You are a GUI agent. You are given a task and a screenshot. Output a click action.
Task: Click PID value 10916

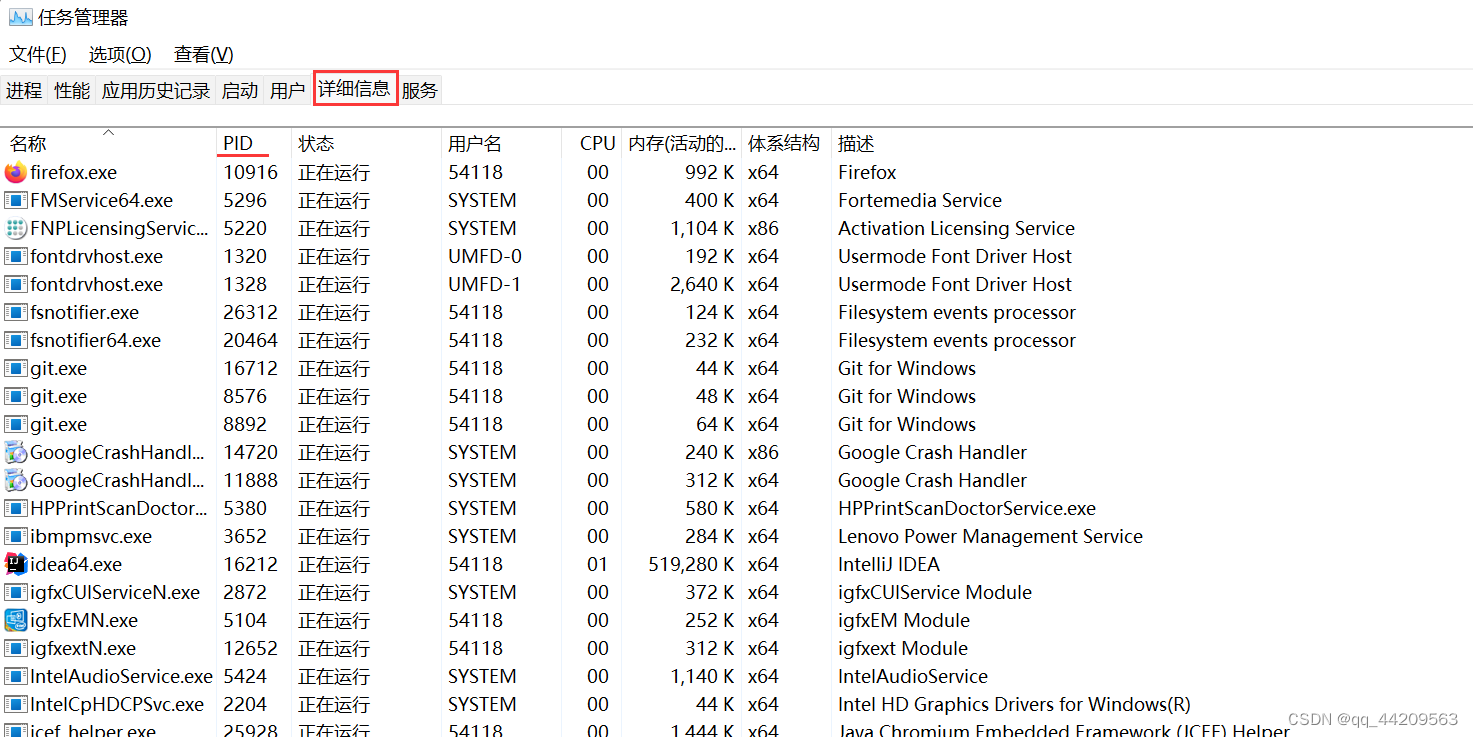coord(251,172)
